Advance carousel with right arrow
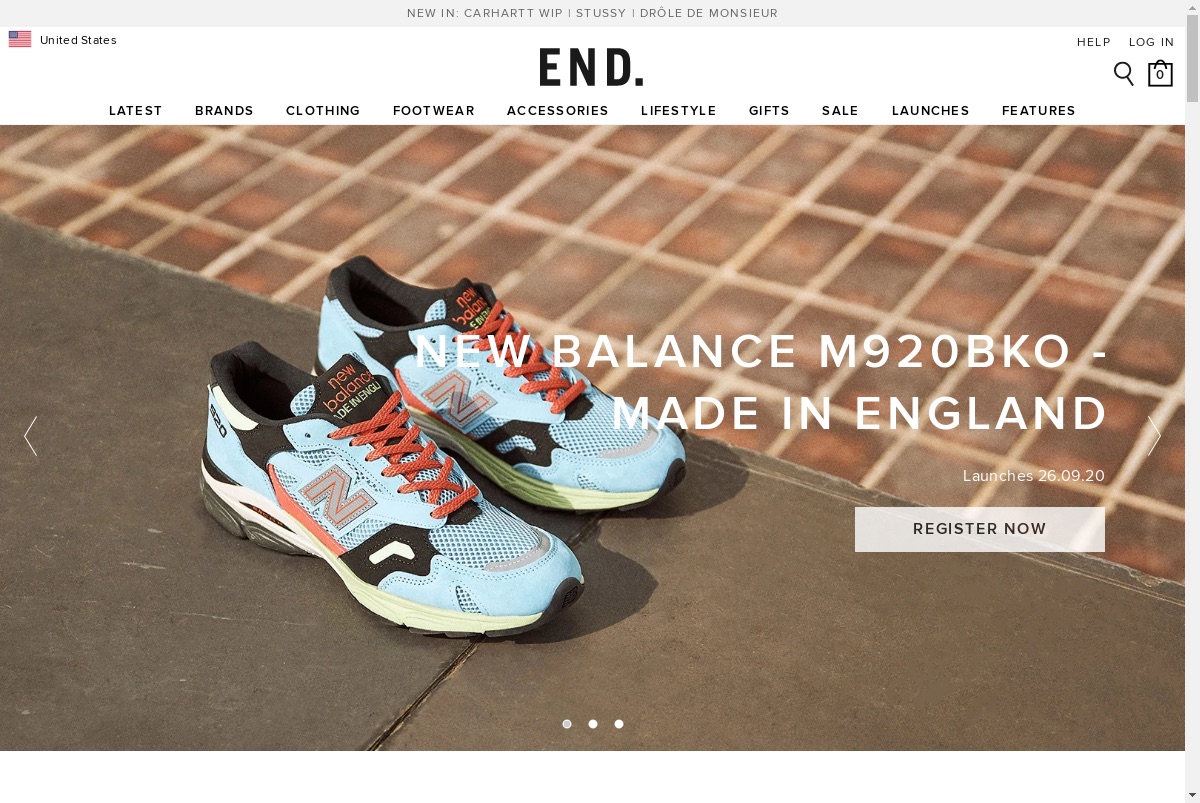The height and width of the screenshot is (803, 1200). 1154,436
